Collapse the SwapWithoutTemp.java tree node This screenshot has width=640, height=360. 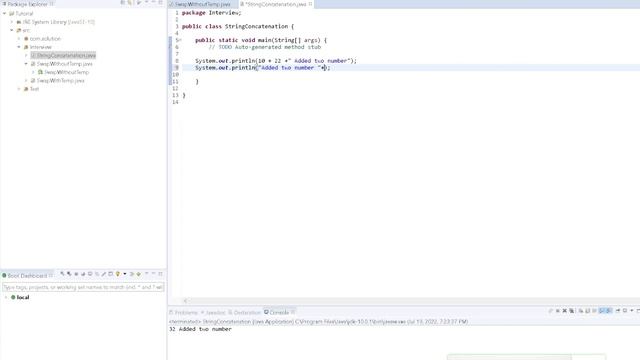click(27, 64)
